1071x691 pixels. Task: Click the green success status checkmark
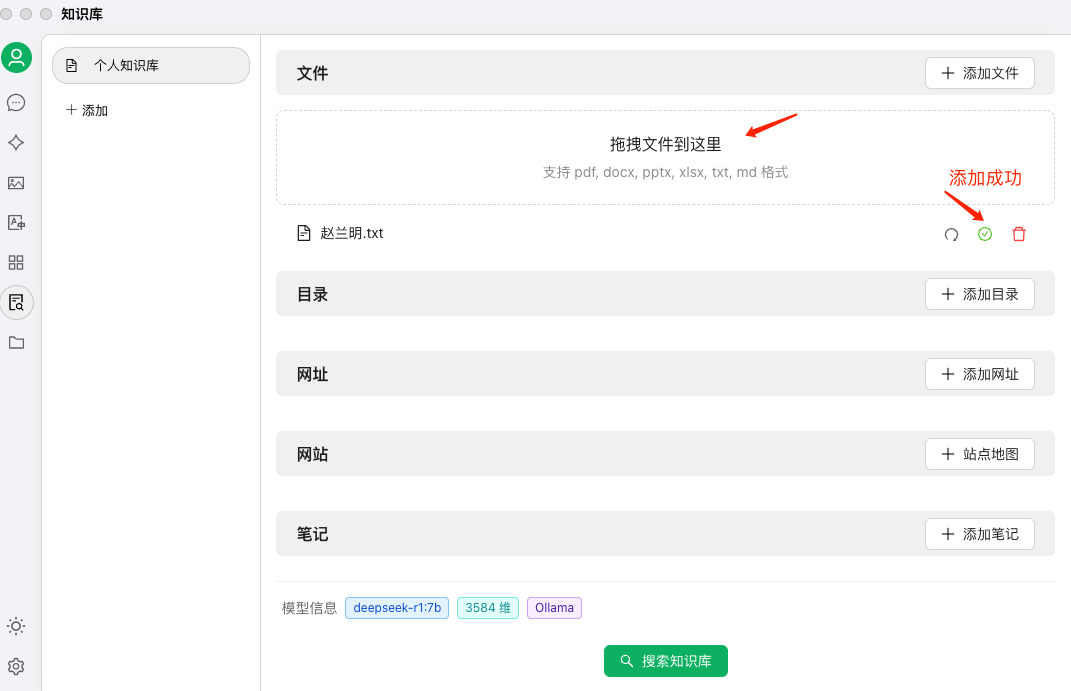click(x=985, y=234)
